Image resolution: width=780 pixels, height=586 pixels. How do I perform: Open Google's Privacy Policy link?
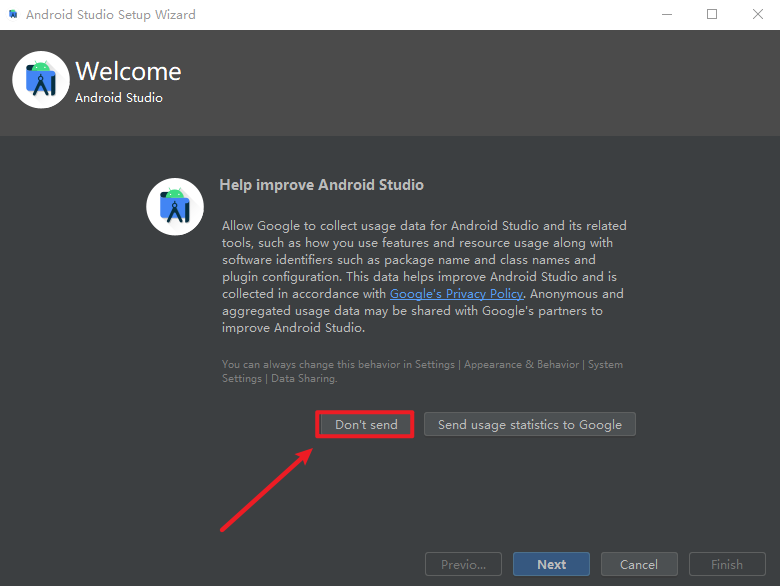point(456,294)
